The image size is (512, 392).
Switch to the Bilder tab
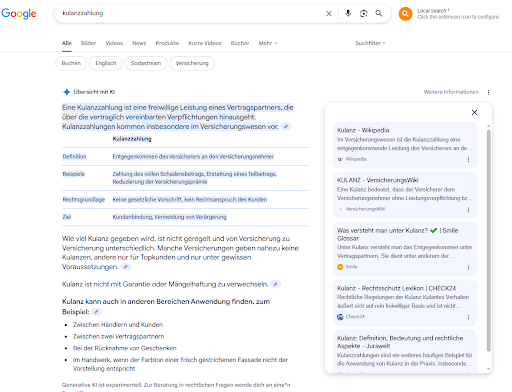tap(88, 43)
